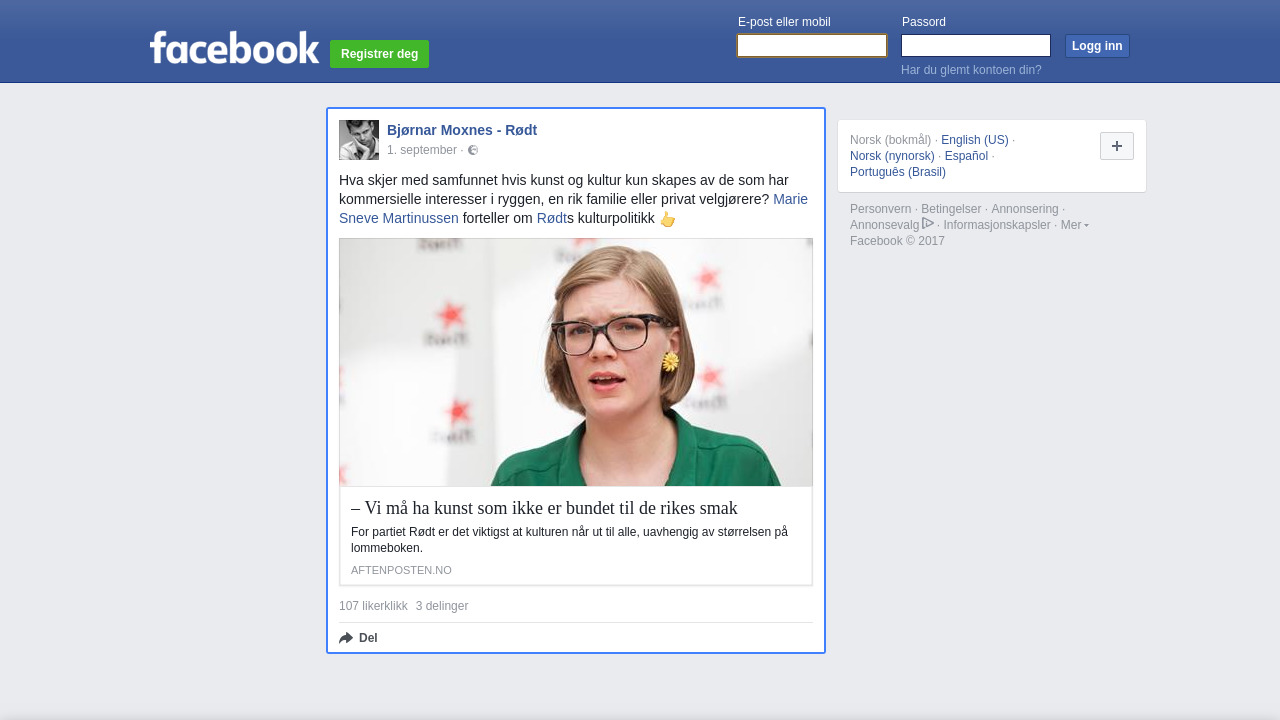Click the public globe privacy icon
The image size is (1280, 720).
pos(473,150)
